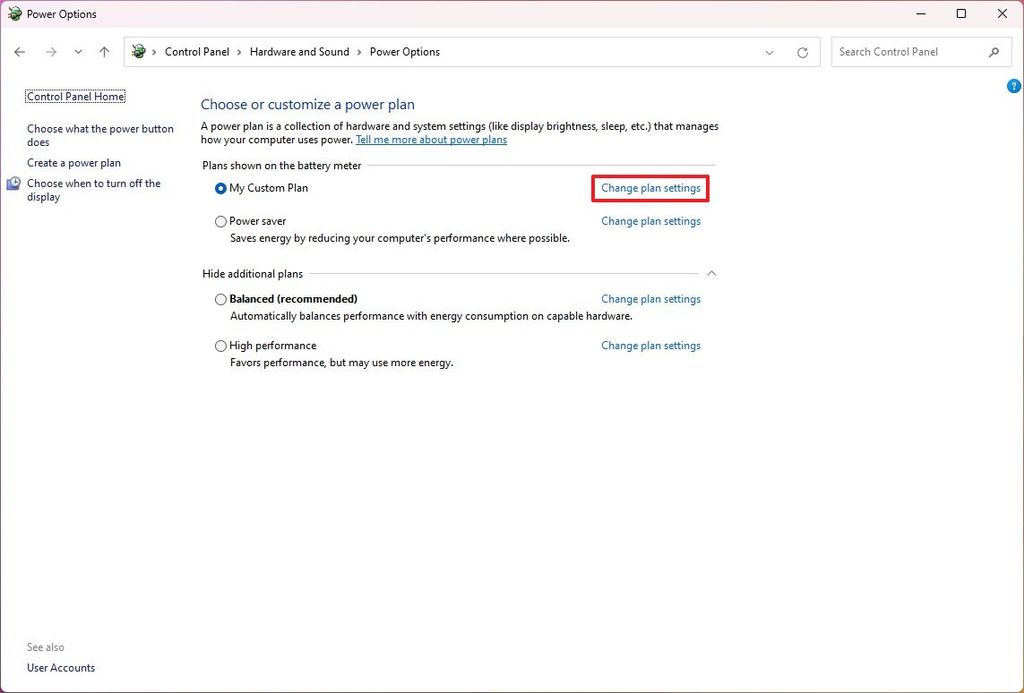Screen dimensions: 1024x693
Task: Select the Balanced recommended plan
Action: pos(220,299)
